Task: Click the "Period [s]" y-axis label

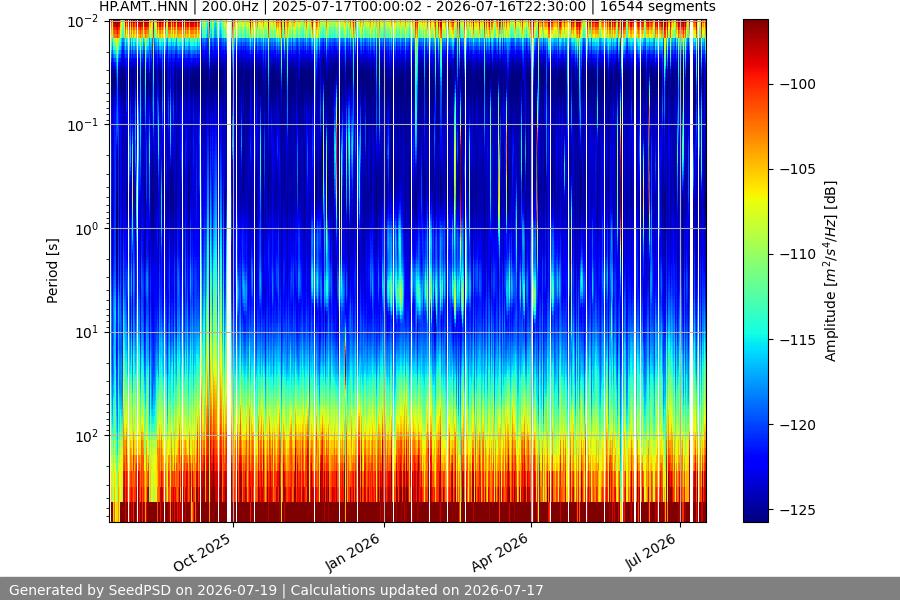Action: (x=52, y=271)
